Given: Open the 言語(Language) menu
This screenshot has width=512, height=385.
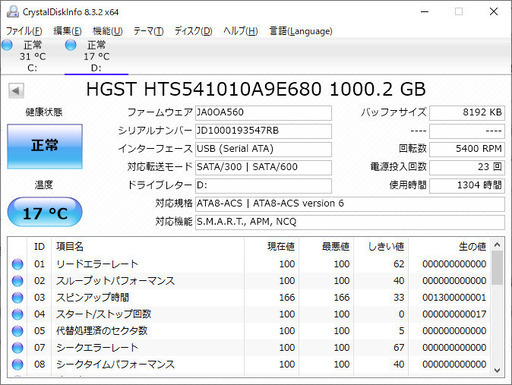Looking at the screenshot, I should (x=301, y=31).
